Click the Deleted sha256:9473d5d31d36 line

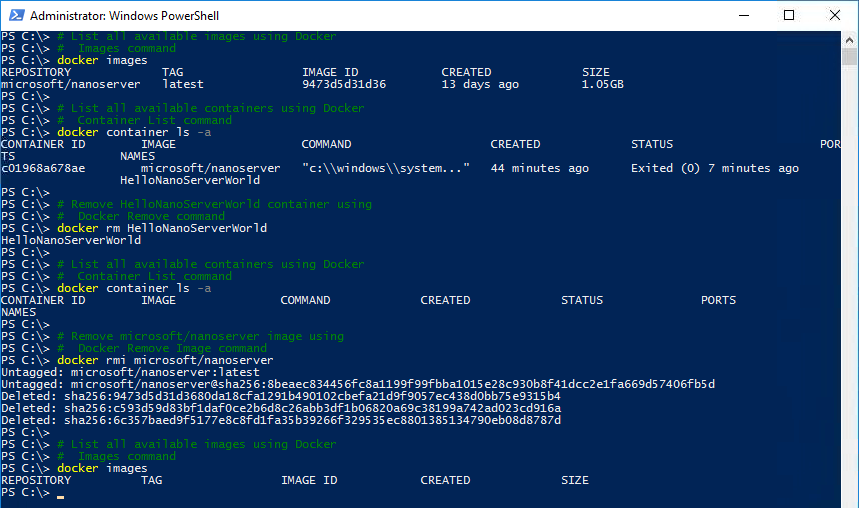281,396
